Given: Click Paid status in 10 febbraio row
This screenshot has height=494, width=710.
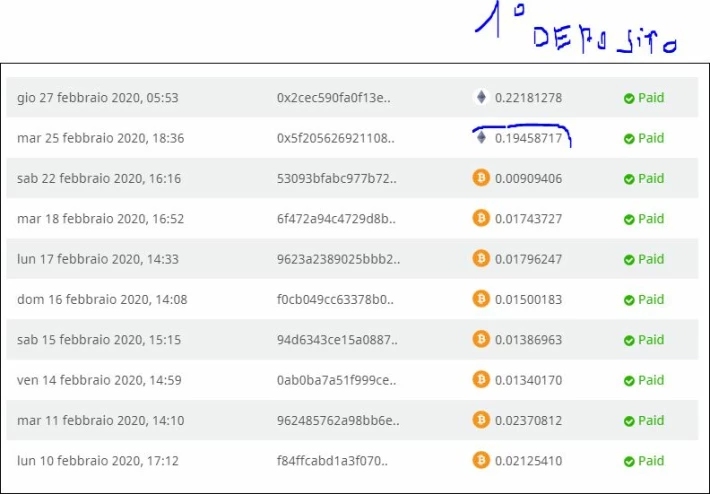Looking at the screenshot, I should pyautogui.click(x=651, y=460).
